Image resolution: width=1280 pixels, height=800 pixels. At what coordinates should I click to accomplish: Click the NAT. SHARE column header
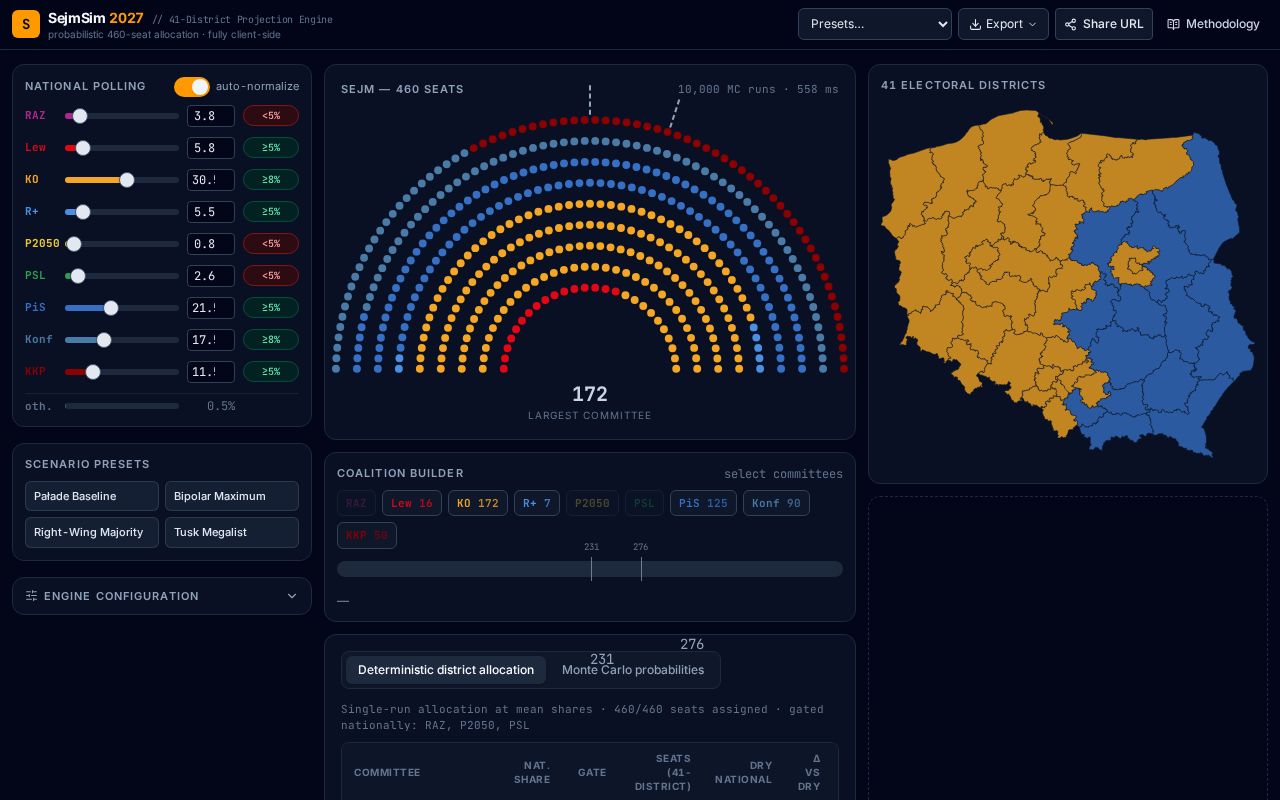(x=532, y=773)
